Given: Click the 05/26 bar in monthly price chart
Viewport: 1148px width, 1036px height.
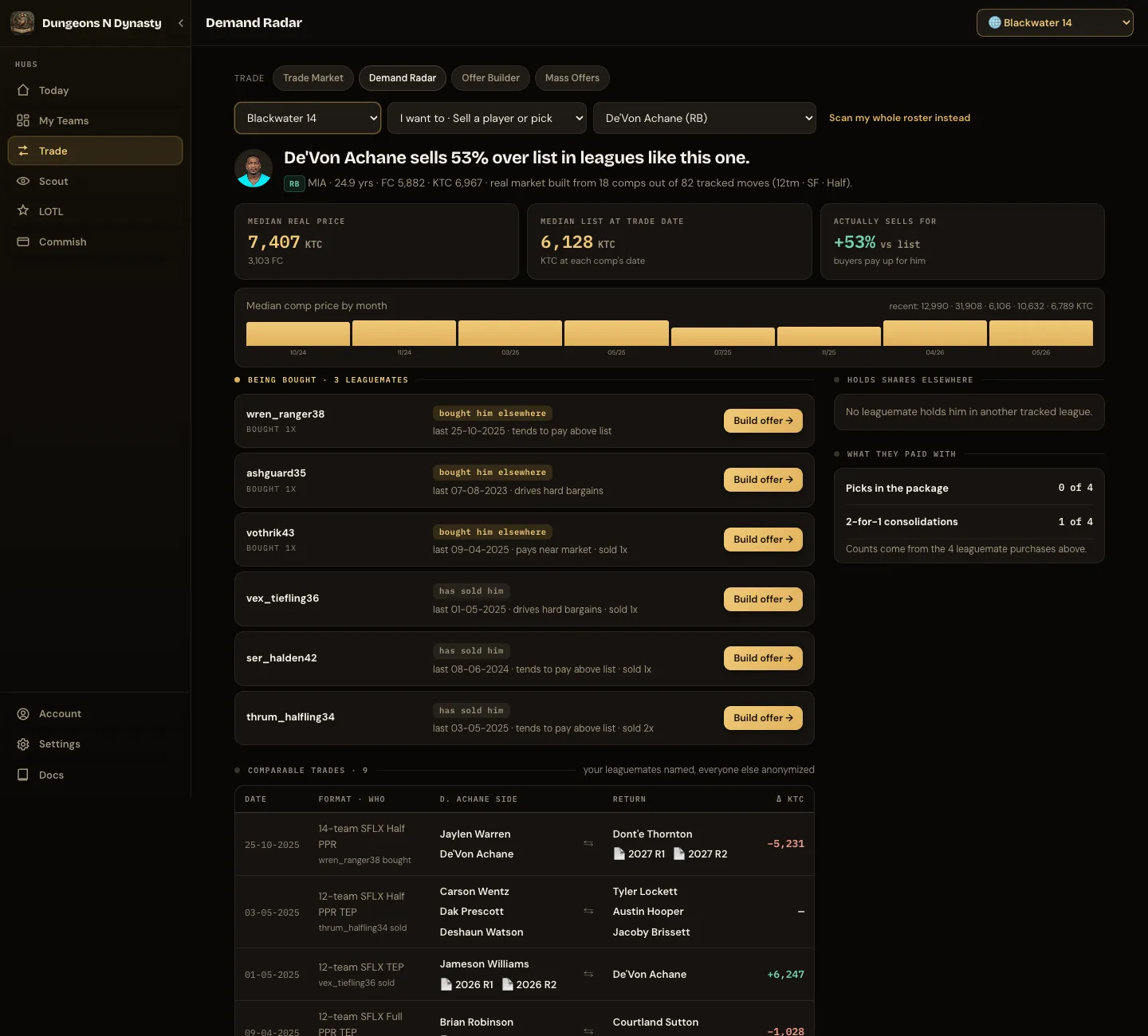Looking at the screenshot, I should (1041, 333).
